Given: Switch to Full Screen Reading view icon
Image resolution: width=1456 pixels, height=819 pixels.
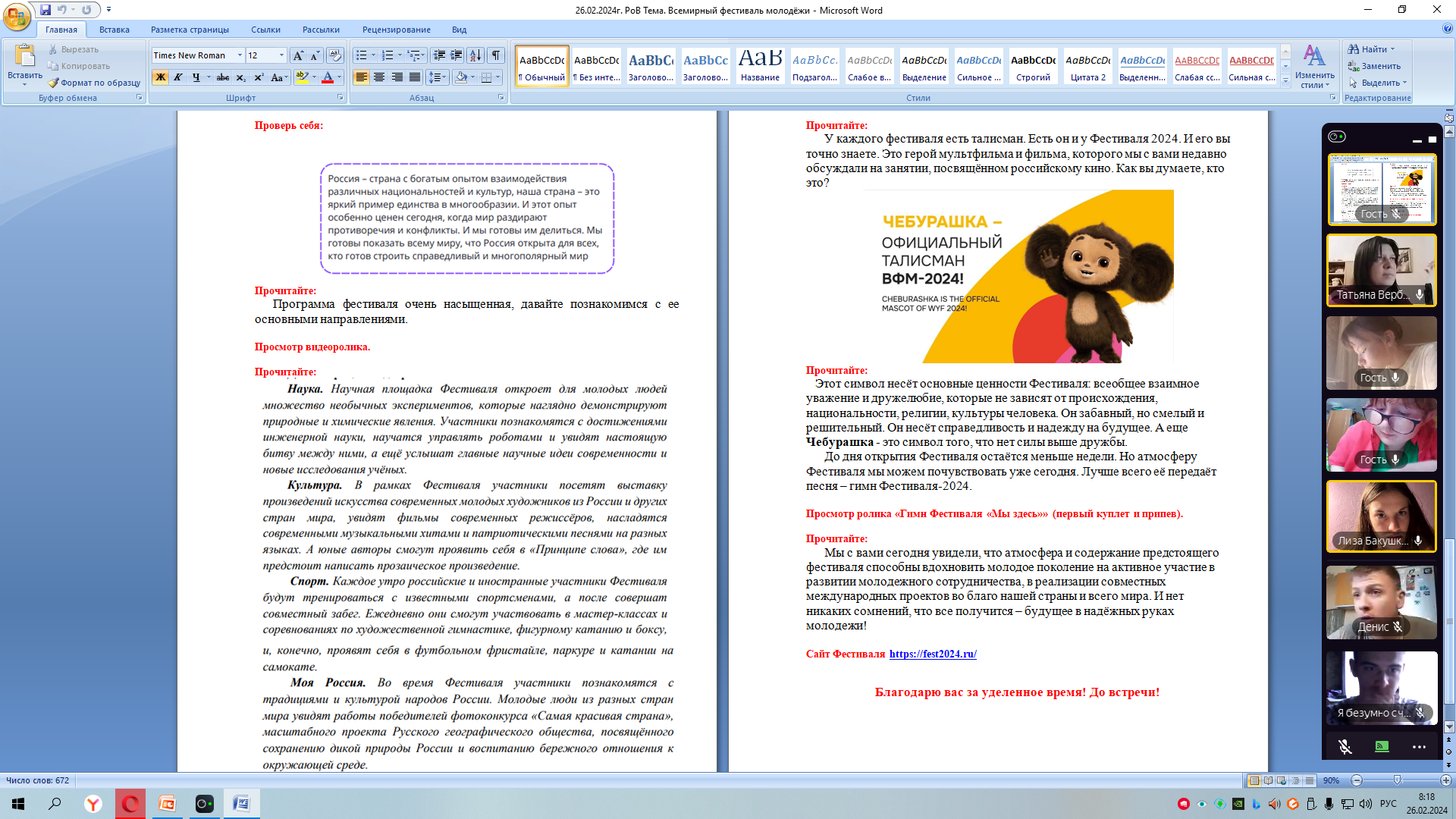Looking at the screenshot, I should (x=1269, y=780).
